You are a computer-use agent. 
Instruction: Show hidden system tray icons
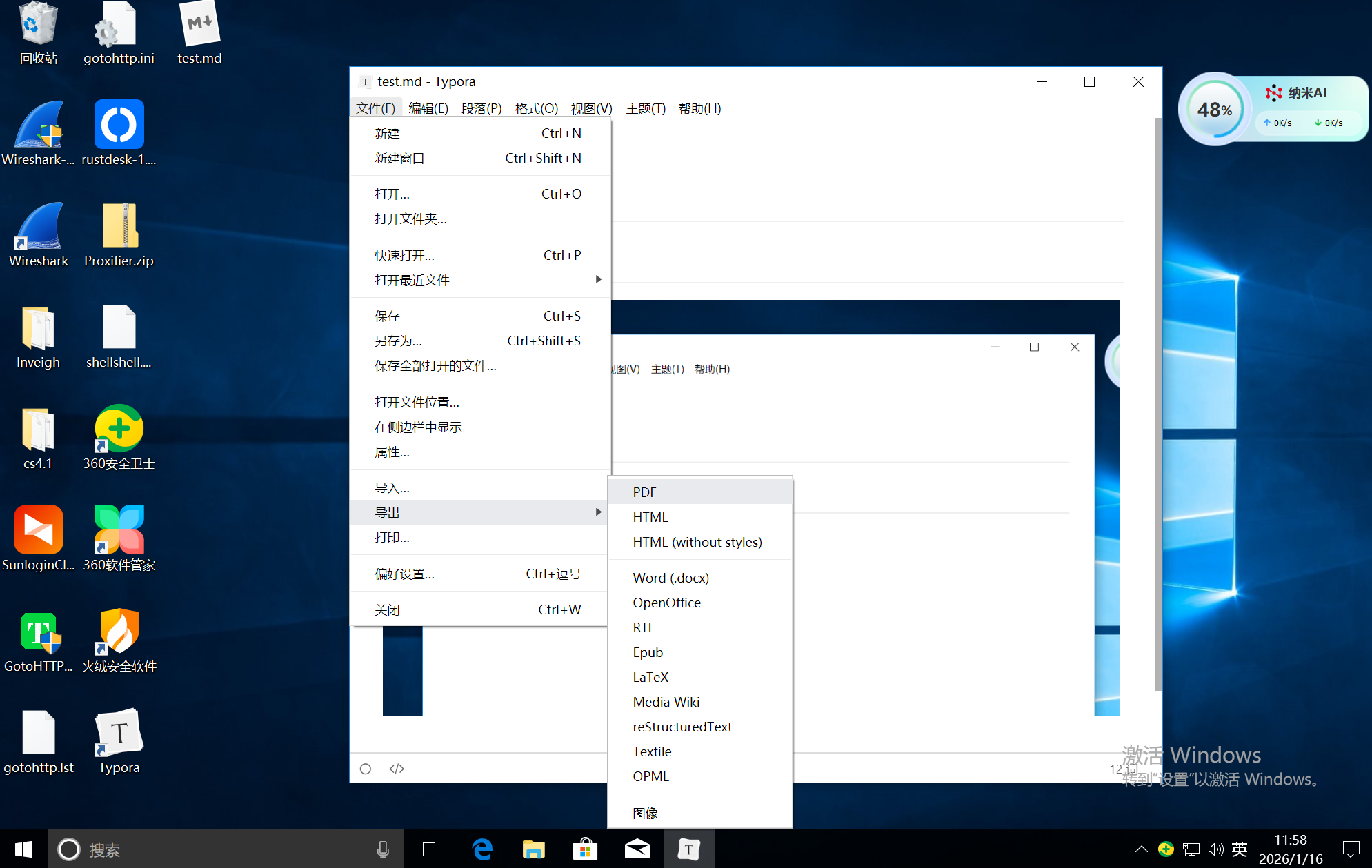[x=1141, y=849]
